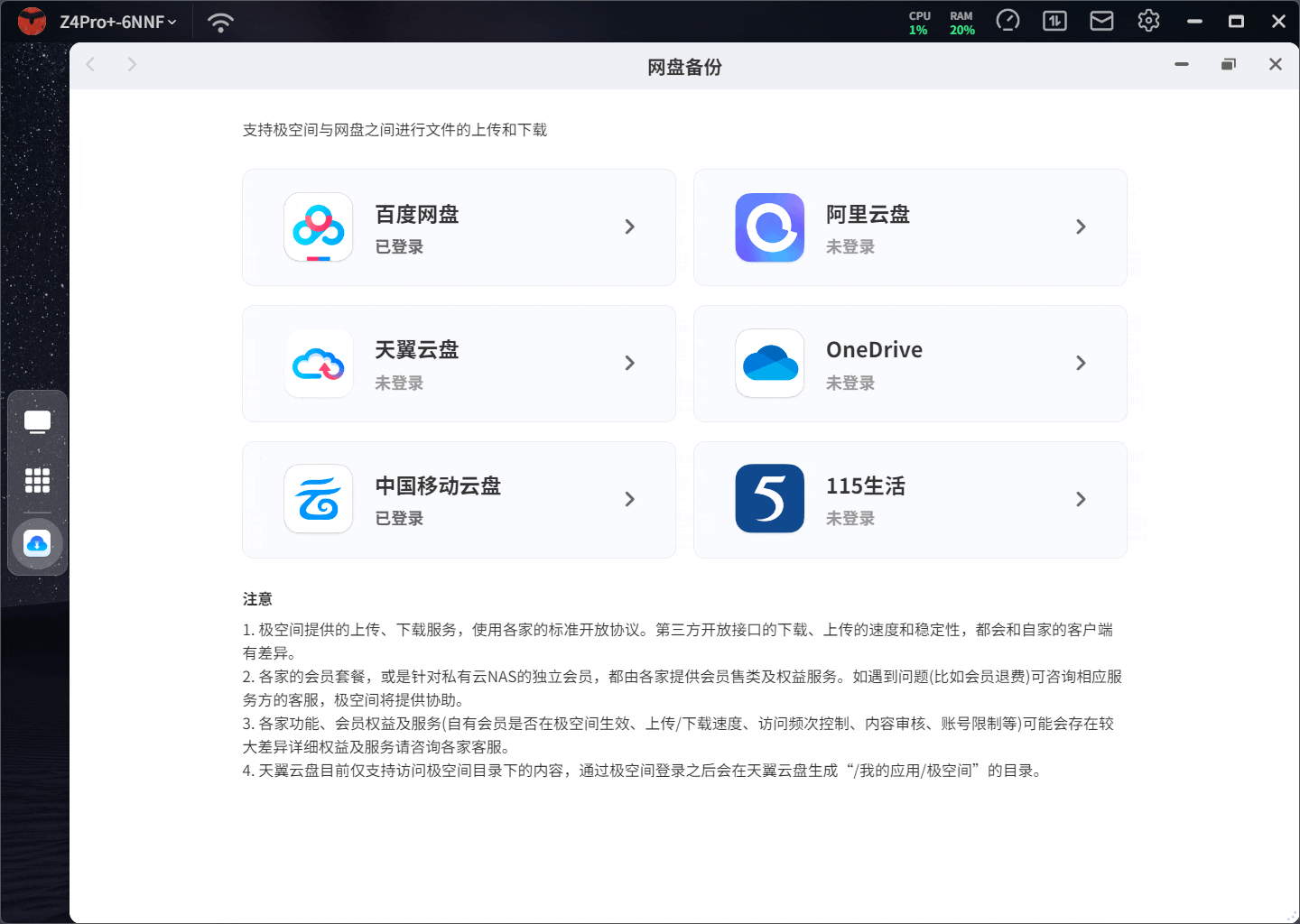Open the 百度网盘 title link
The height and width of the screenshot is (924, 1300).
(417, 215)
